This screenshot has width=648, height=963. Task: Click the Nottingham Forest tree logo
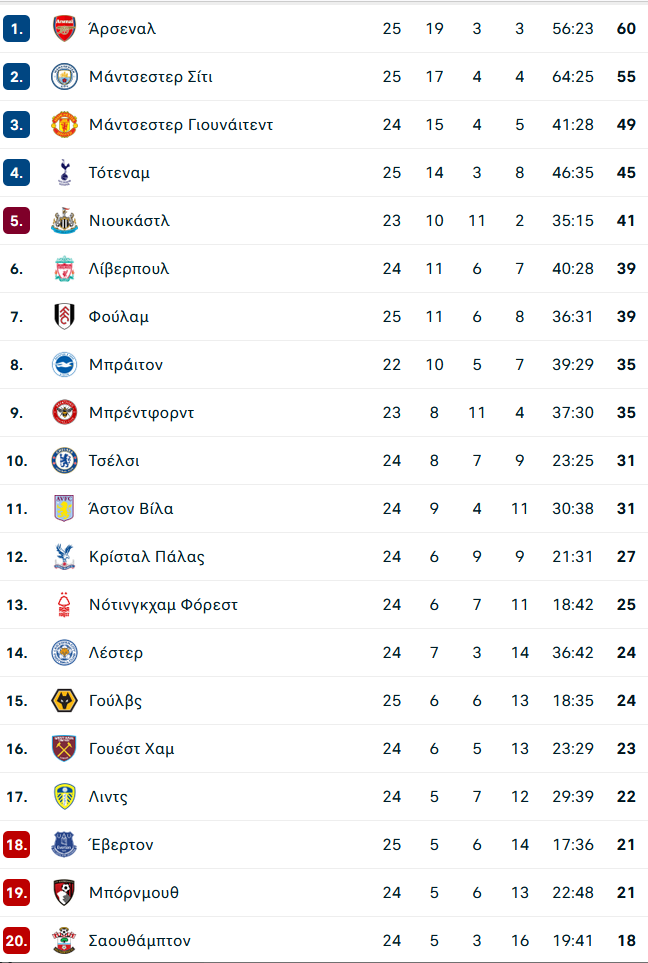pyautogui.click(x=64, y=605)
